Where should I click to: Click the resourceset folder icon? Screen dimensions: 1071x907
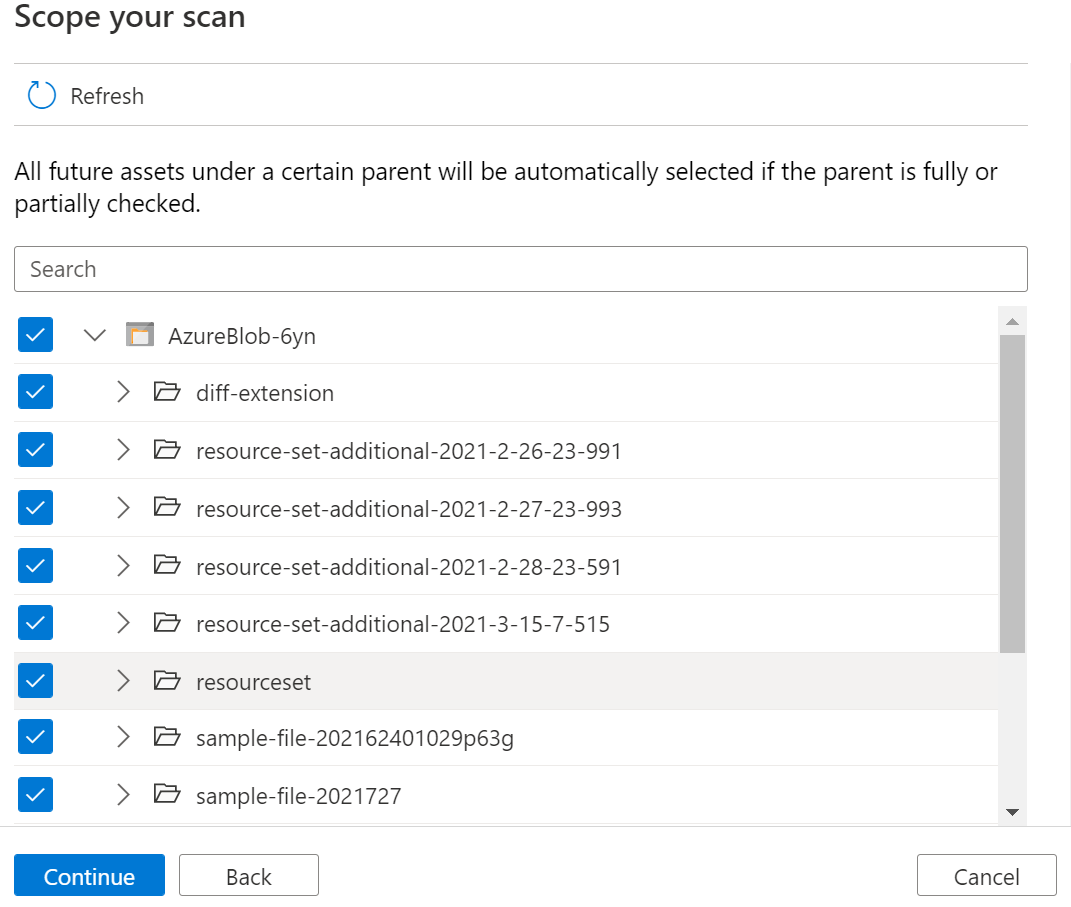(167, 681)
